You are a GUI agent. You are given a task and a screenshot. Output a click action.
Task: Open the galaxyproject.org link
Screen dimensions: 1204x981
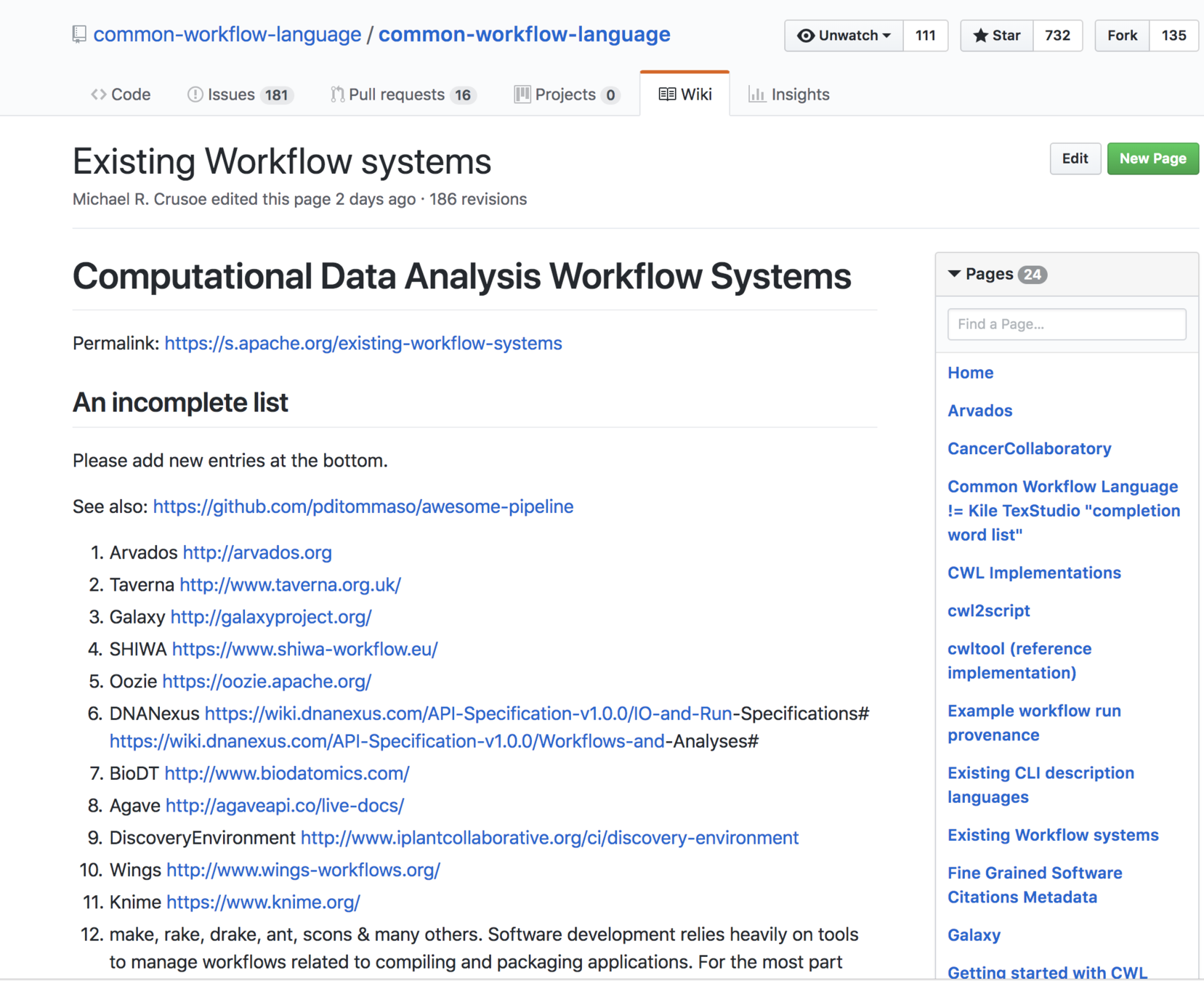click(x=271, y=617)
